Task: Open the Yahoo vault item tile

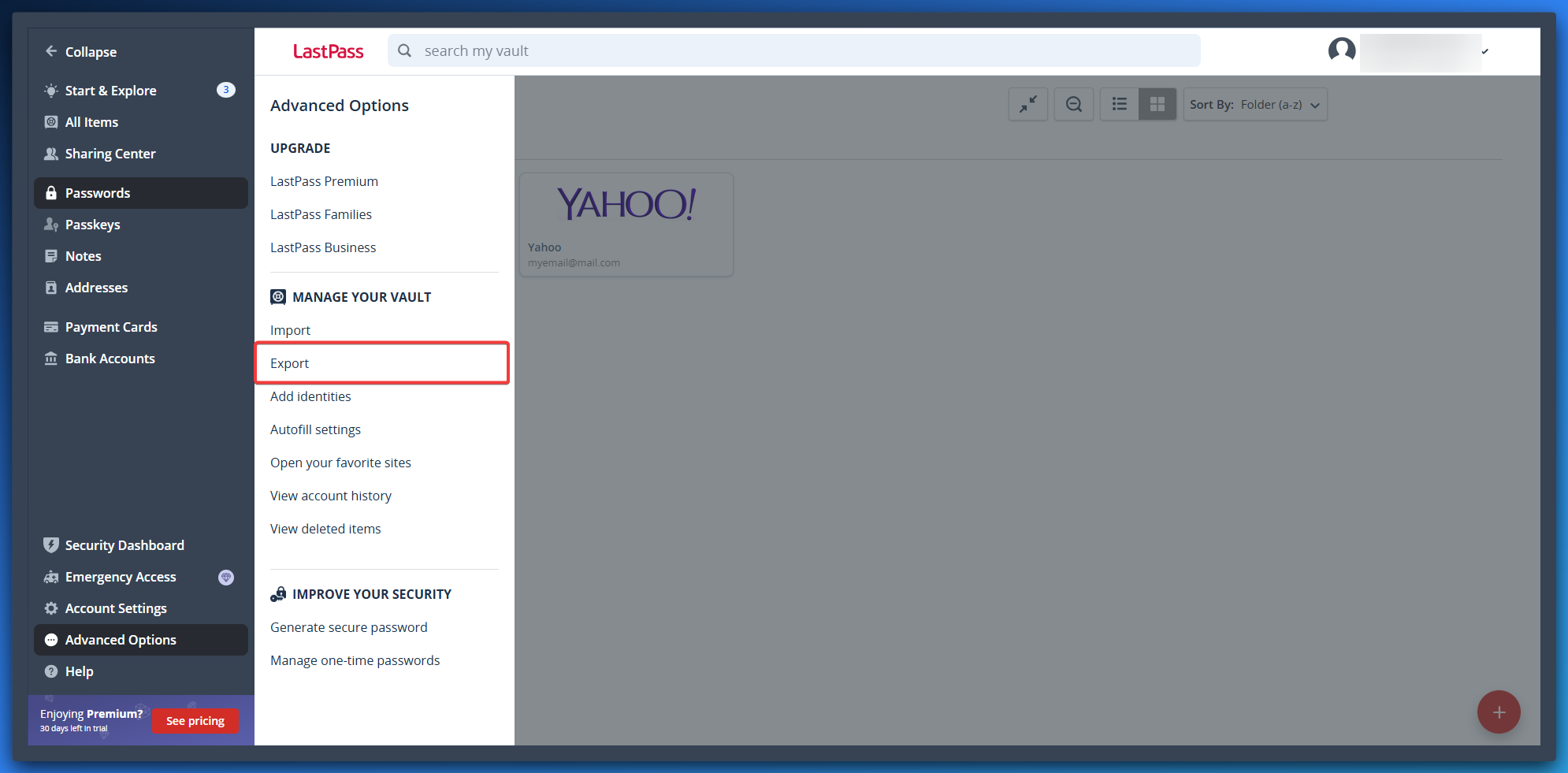Action: pyautogui.click(x=626, y=225)
